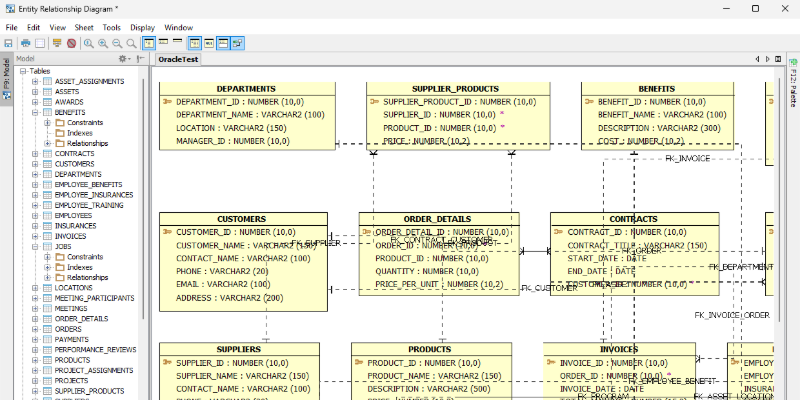This screenshot has width=800, height=400.
Task: Select the SUPPLIERS table header in diagram
Action: [x=239, y=349]
